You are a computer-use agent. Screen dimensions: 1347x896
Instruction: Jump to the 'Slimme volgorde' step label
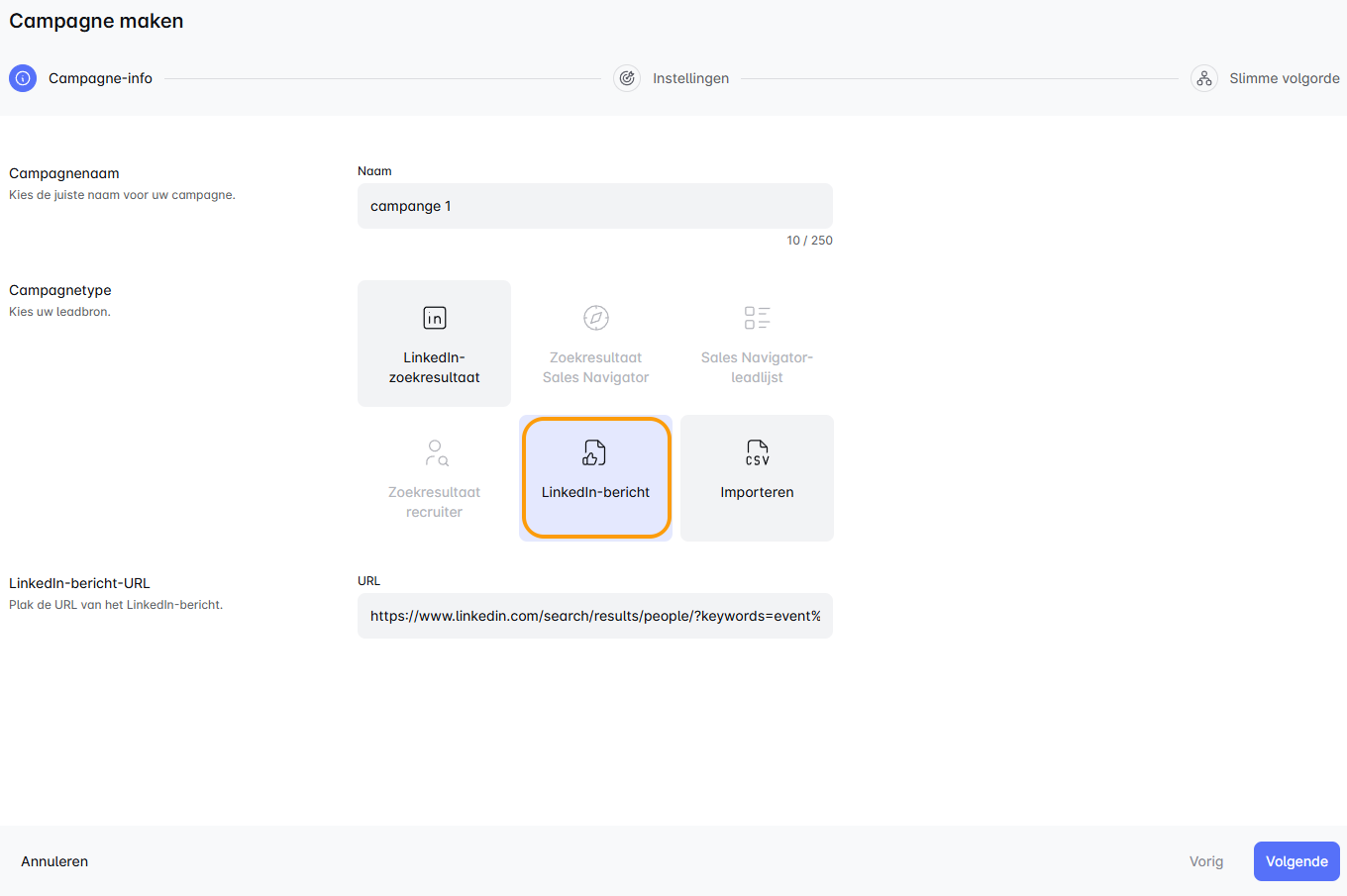pos(1284,78)
